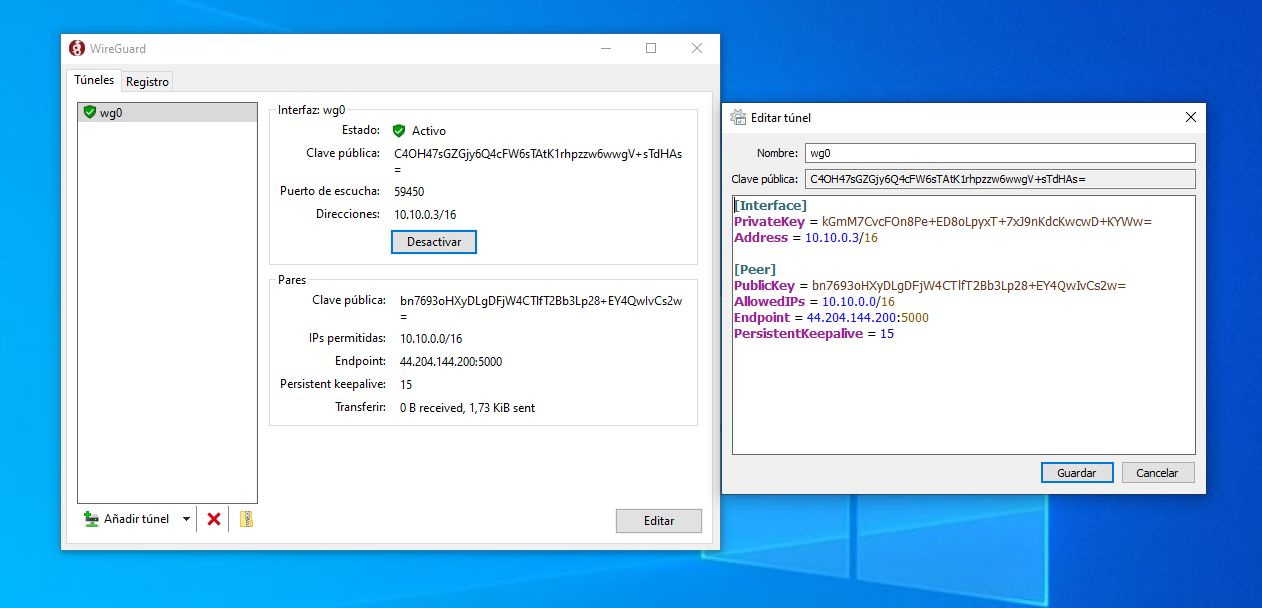
Task: Close the Editar túnel dialog
Action: tap(1190, 117)
